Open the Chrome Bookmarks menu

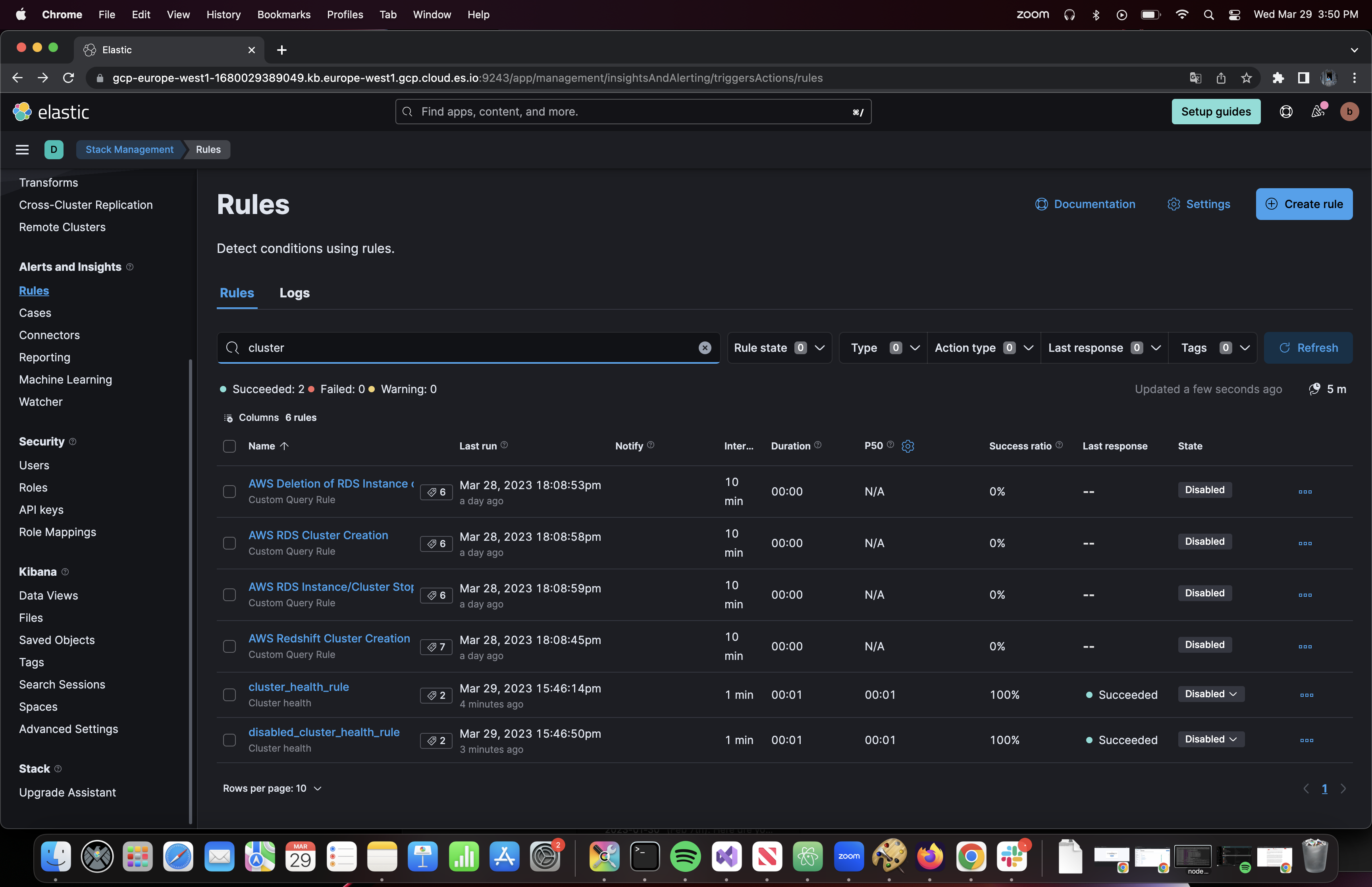[x=284, y=14]
